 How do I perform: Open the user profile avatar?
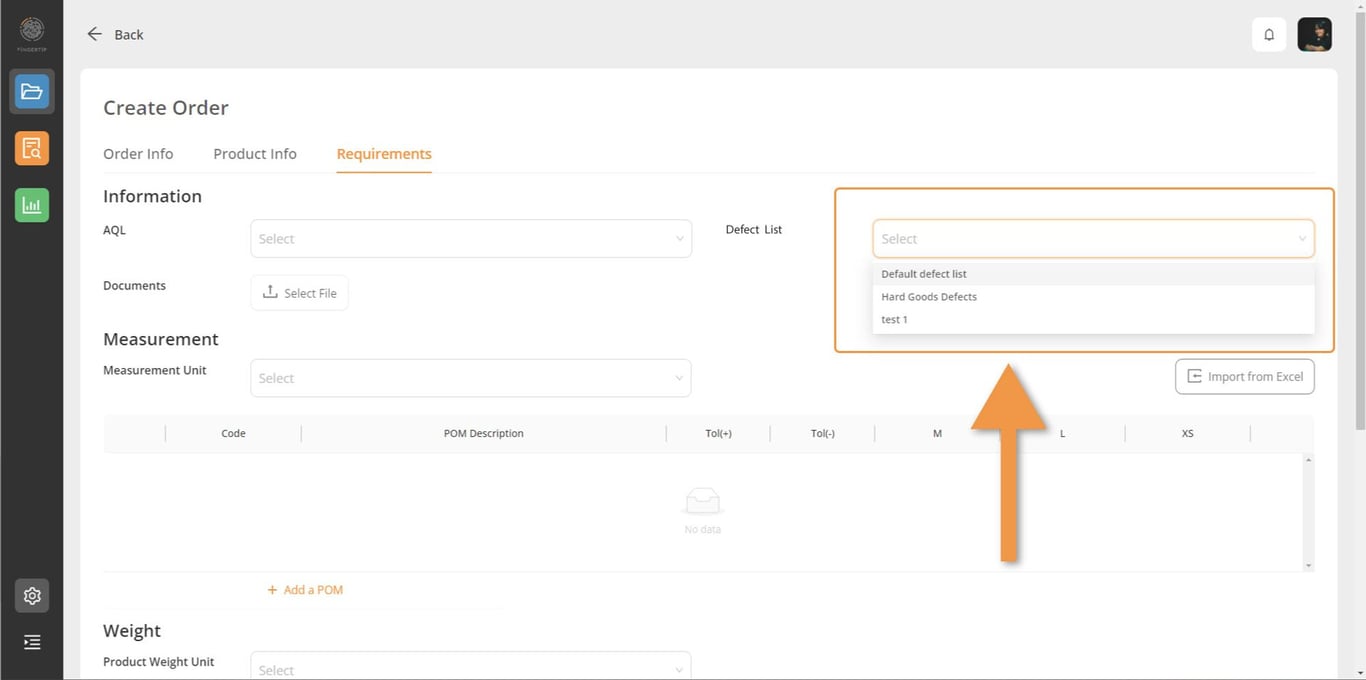(1314, 34)
